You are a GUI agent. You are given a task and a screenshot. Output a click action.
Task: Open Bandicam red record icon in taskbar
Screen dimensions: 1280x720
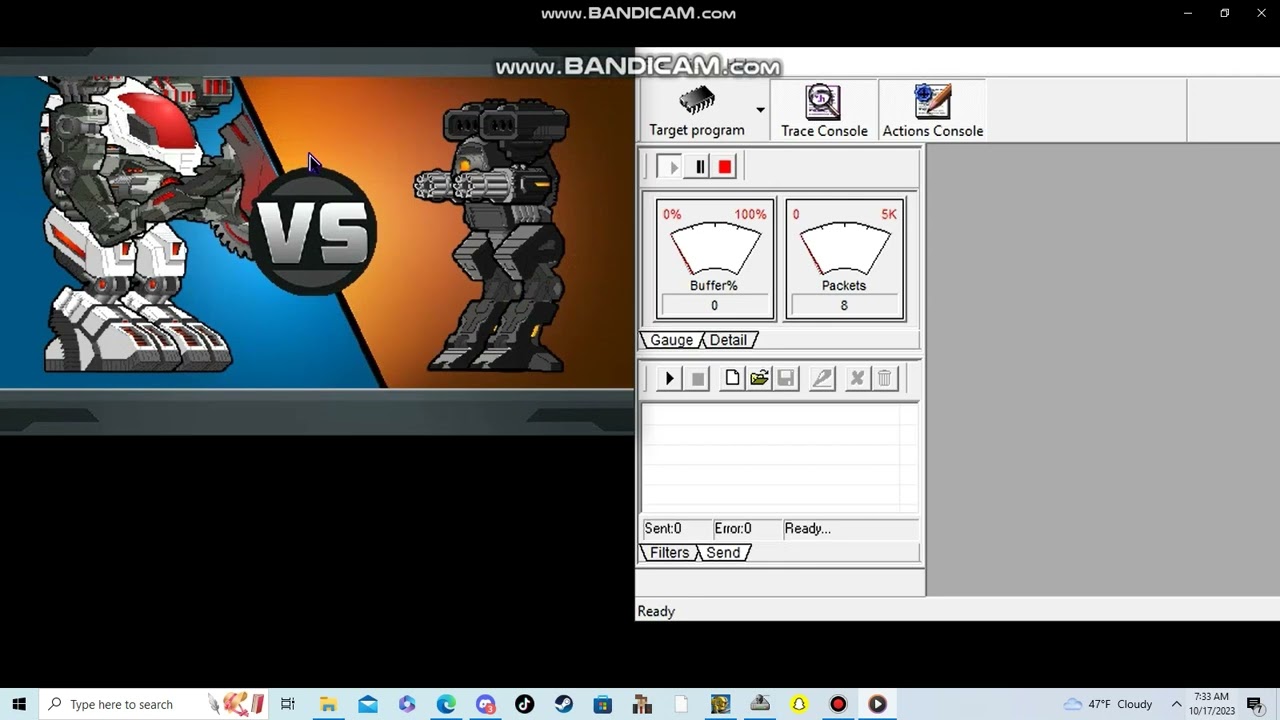pos(838,704)
